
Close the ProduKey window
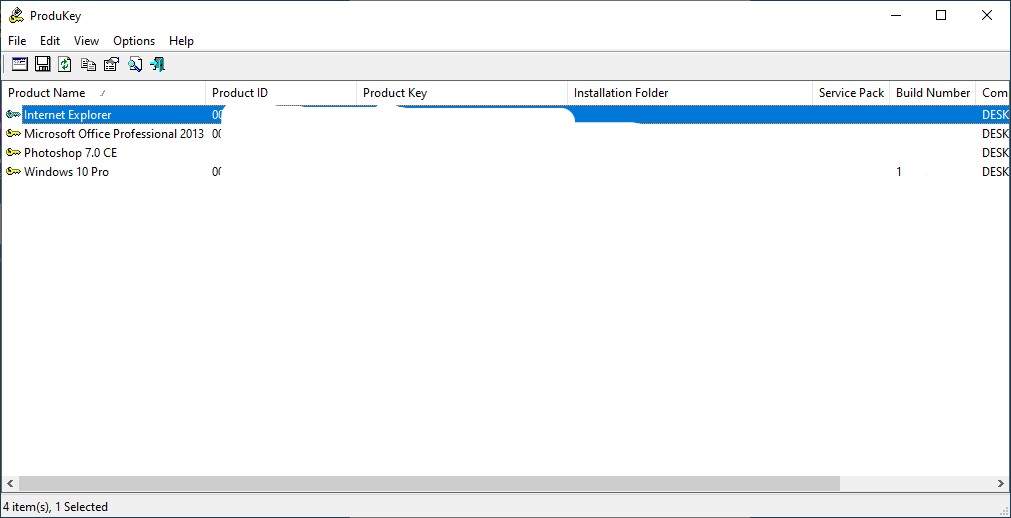pos(986,15)
